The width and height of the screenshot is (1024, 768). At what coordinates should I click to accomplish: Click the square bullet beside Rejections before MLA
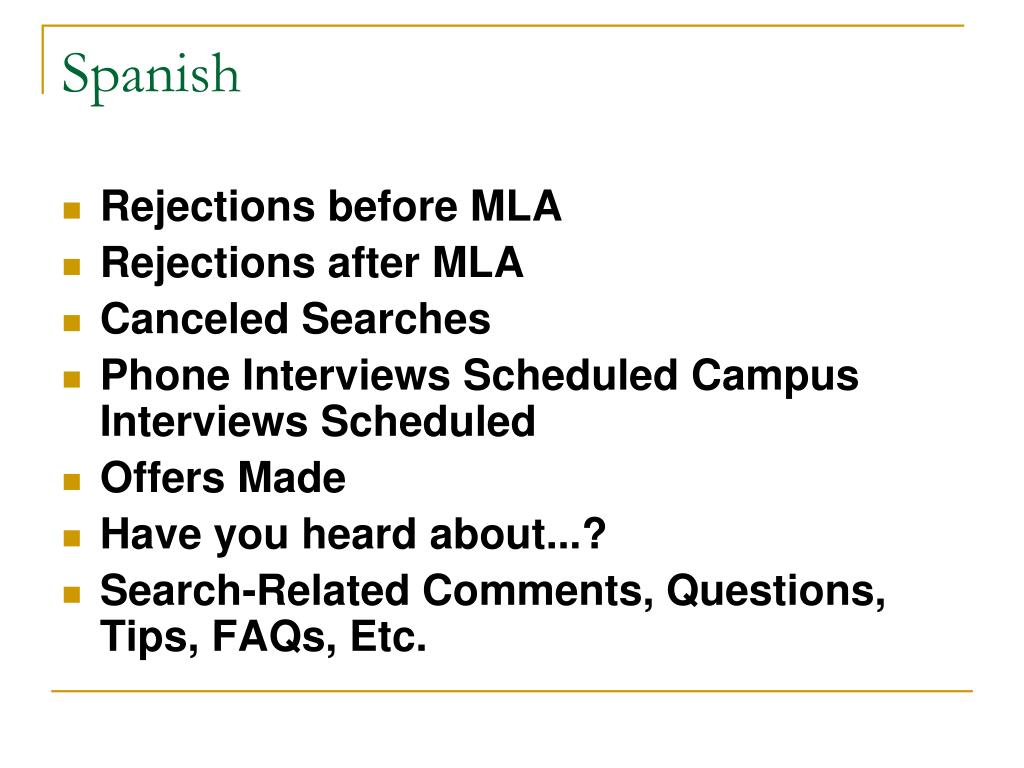pos(72,210)
